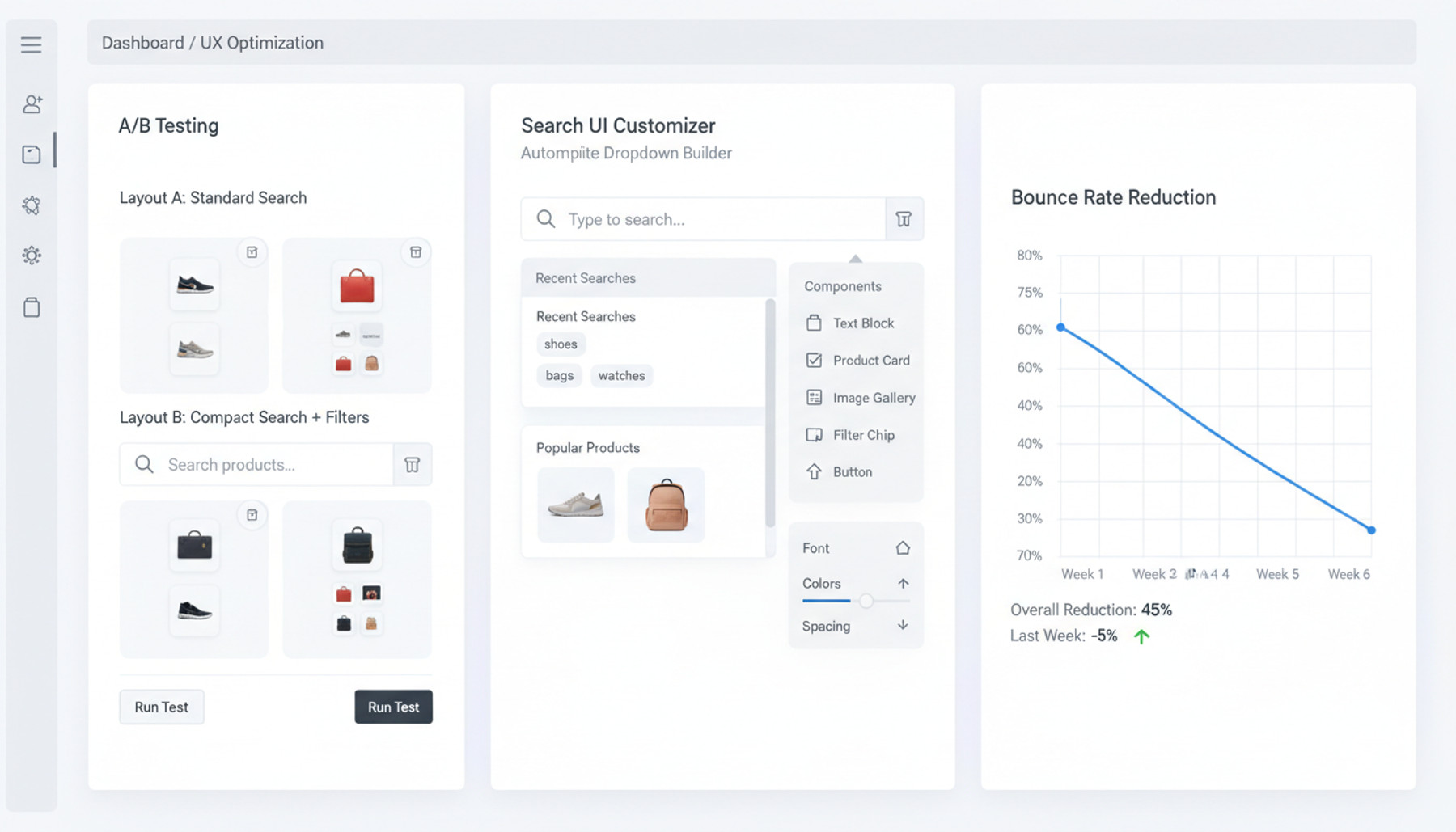1456x832 pixels.
Task: Click the dark Run Test button
Action: coord(394,707)
